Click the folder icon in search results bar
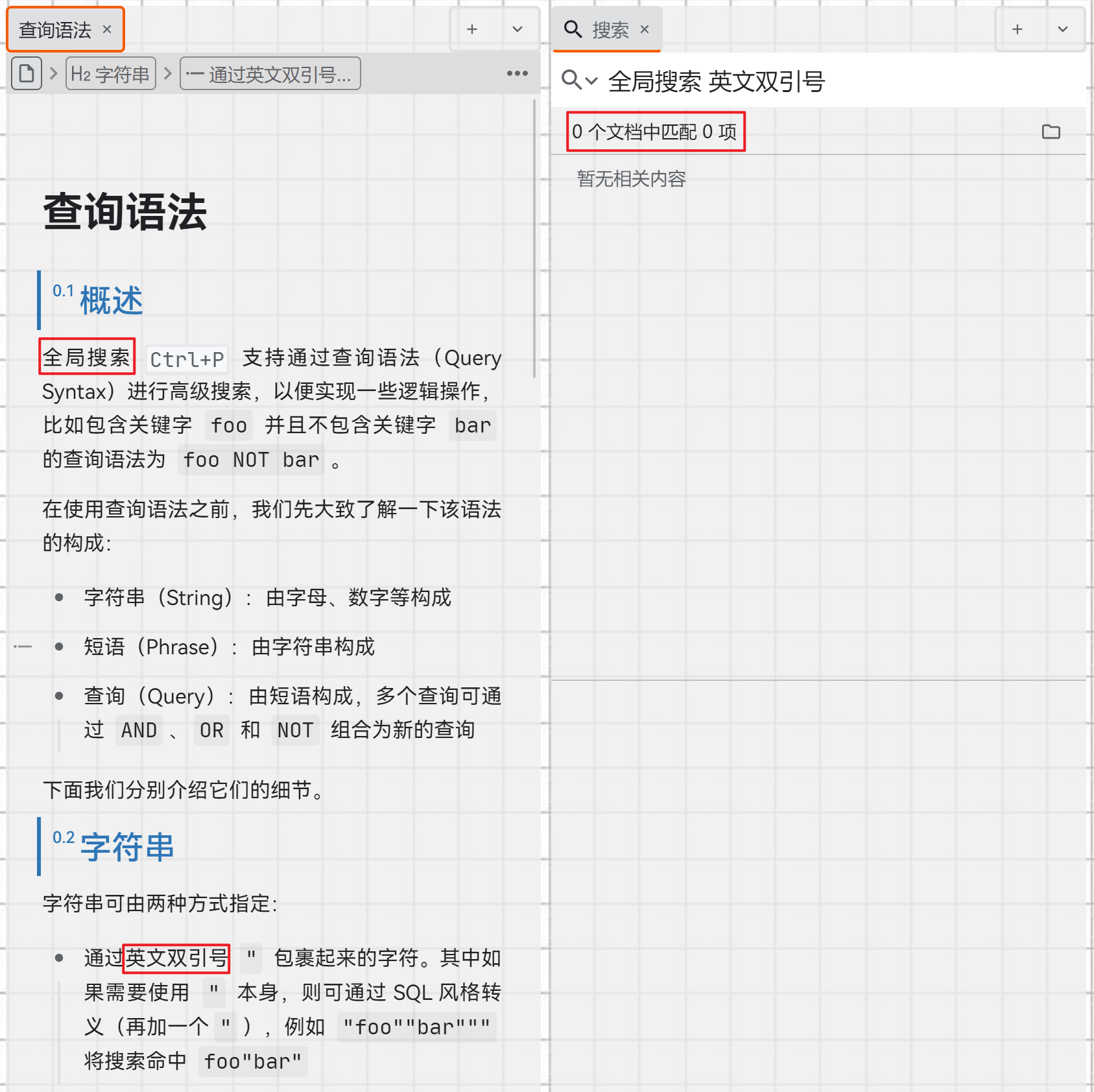Viewport: 1094px width, 1092px height. pos(1051,132)
